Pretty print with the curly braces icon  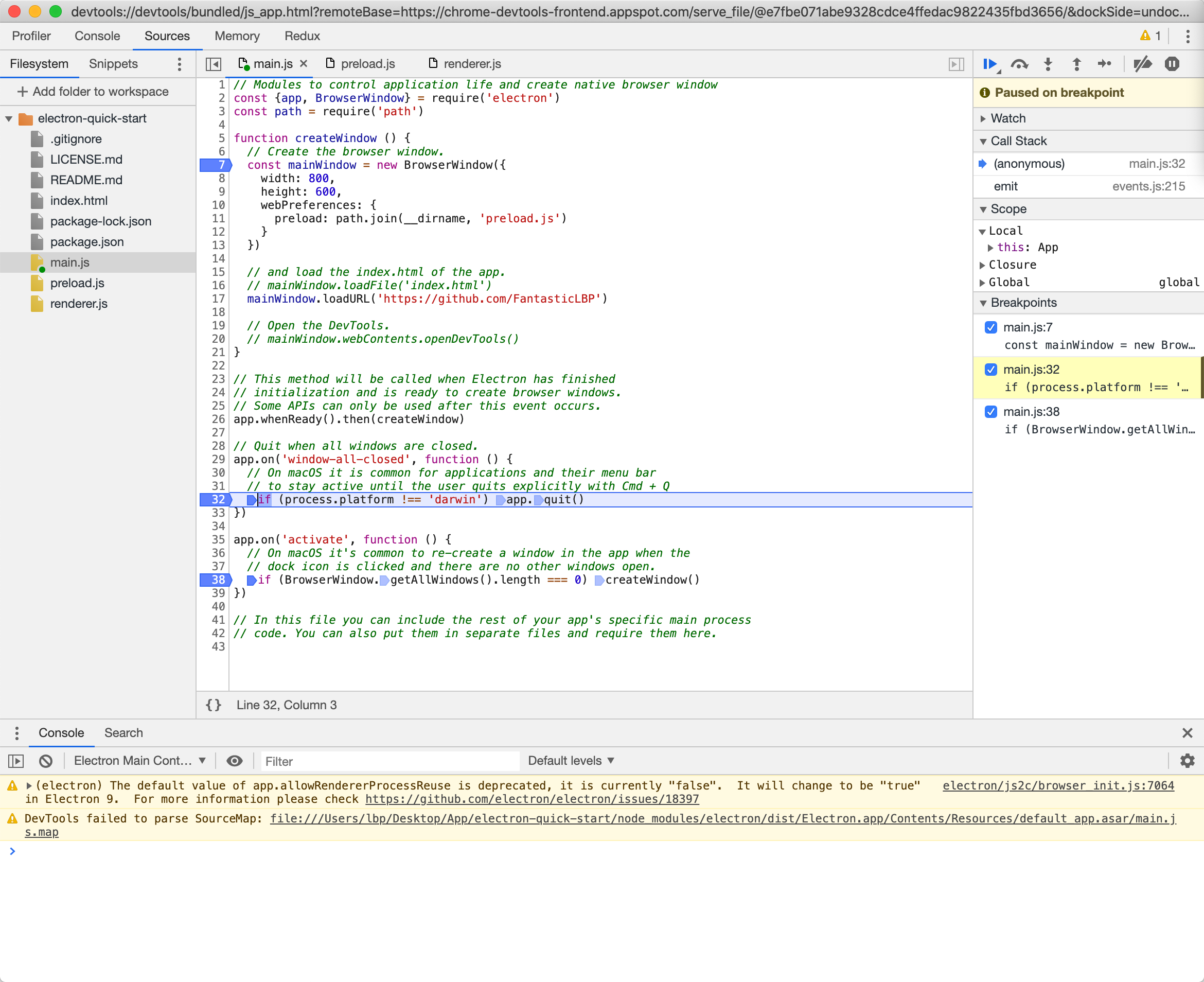coord(213,705)
